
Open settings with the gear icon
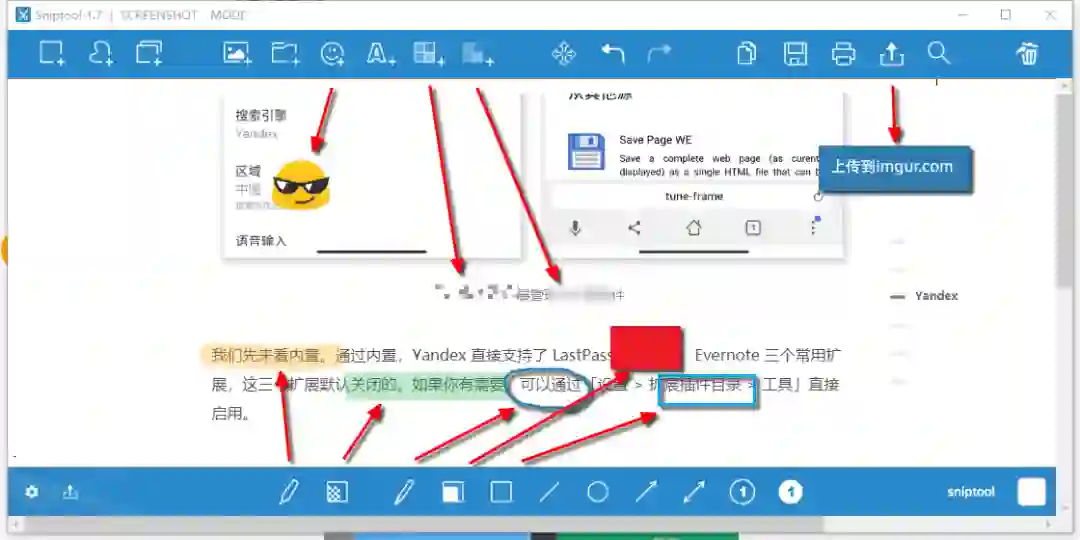[x=32, y=492]
